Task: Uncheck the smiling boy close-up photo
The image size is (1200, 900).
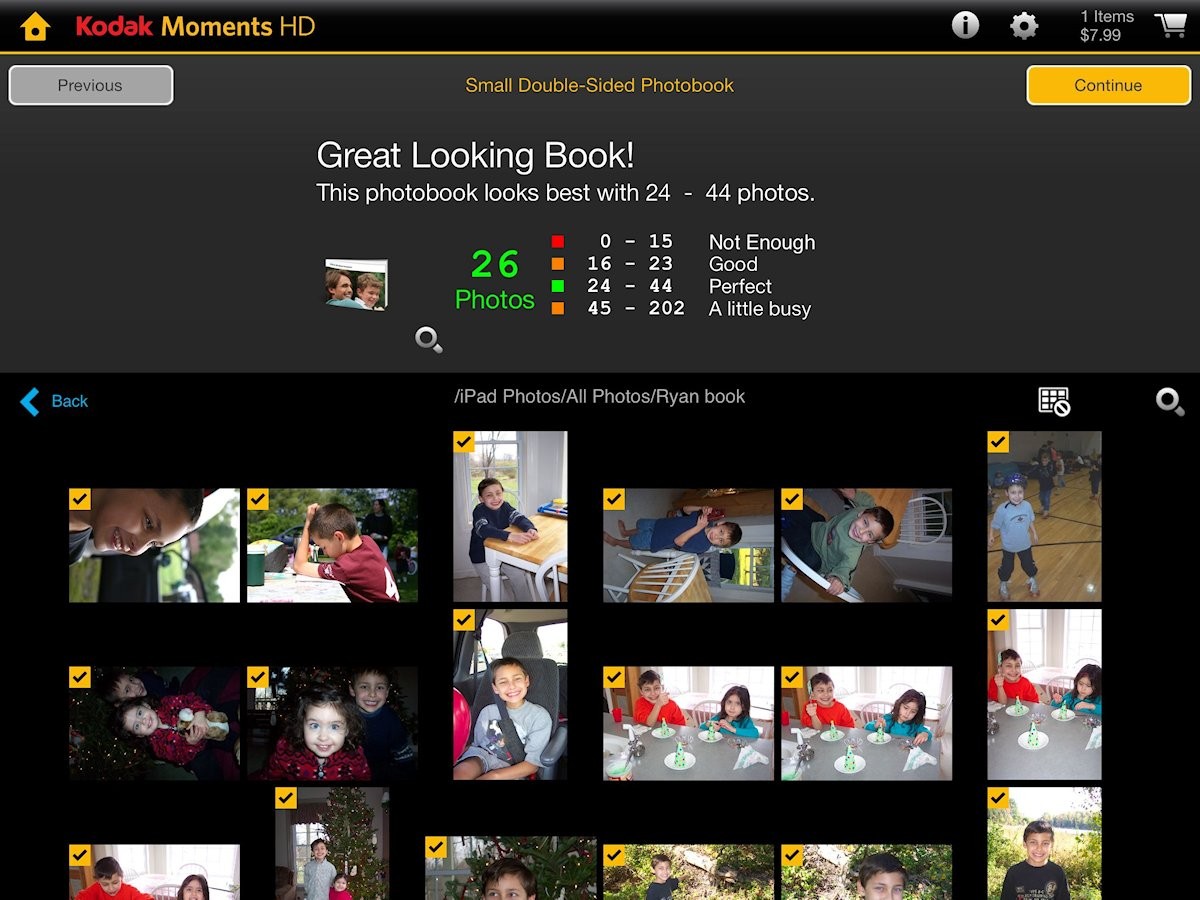Action: click(80, 499)
